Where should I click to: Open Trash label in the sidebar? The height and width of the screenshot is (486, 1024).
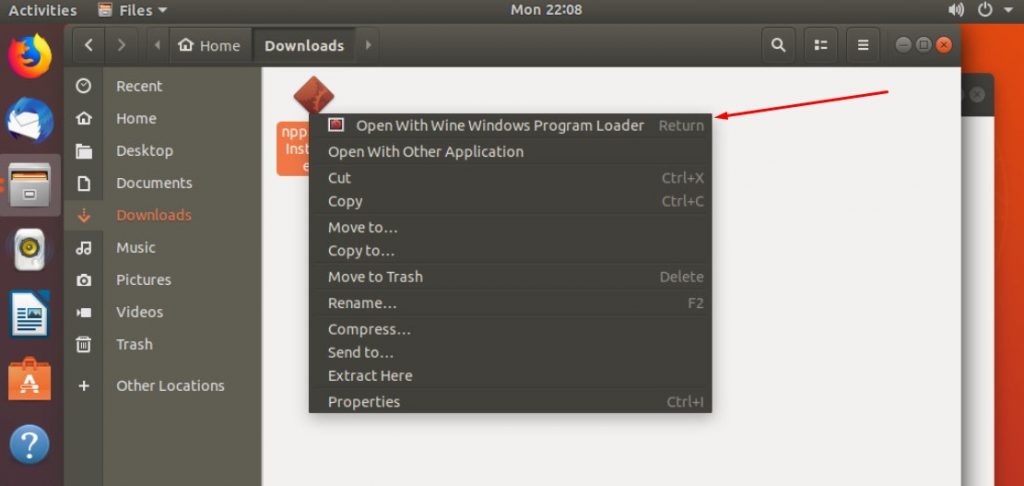click(x=134, y=344)
